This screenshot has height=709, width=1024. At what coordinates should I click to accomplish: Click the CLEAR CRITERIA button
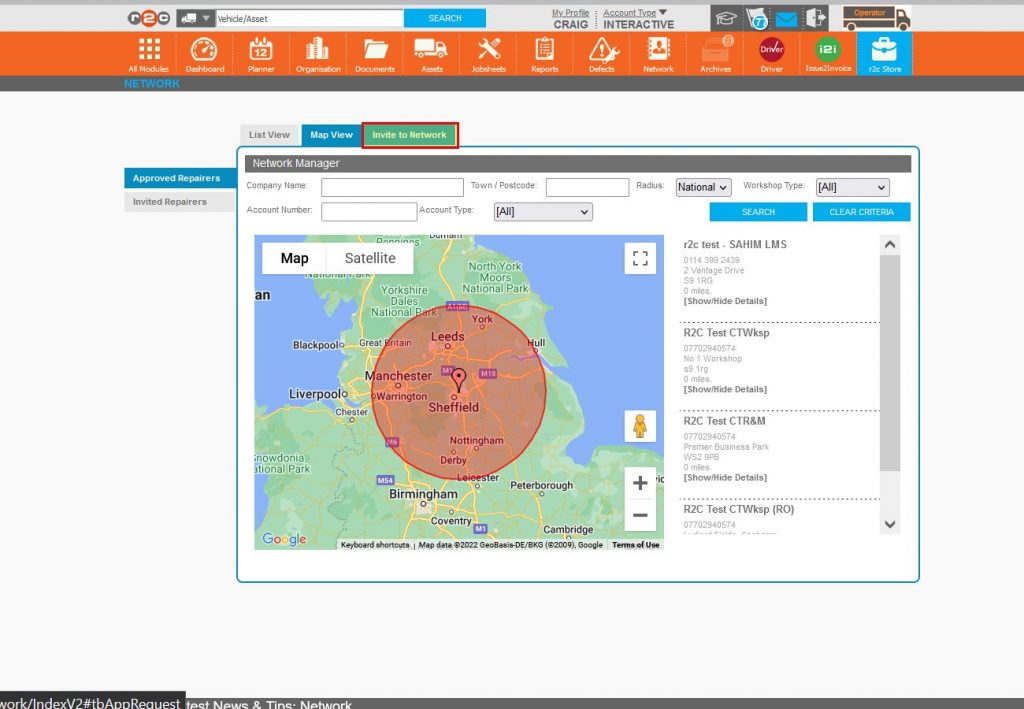[861, 211]
